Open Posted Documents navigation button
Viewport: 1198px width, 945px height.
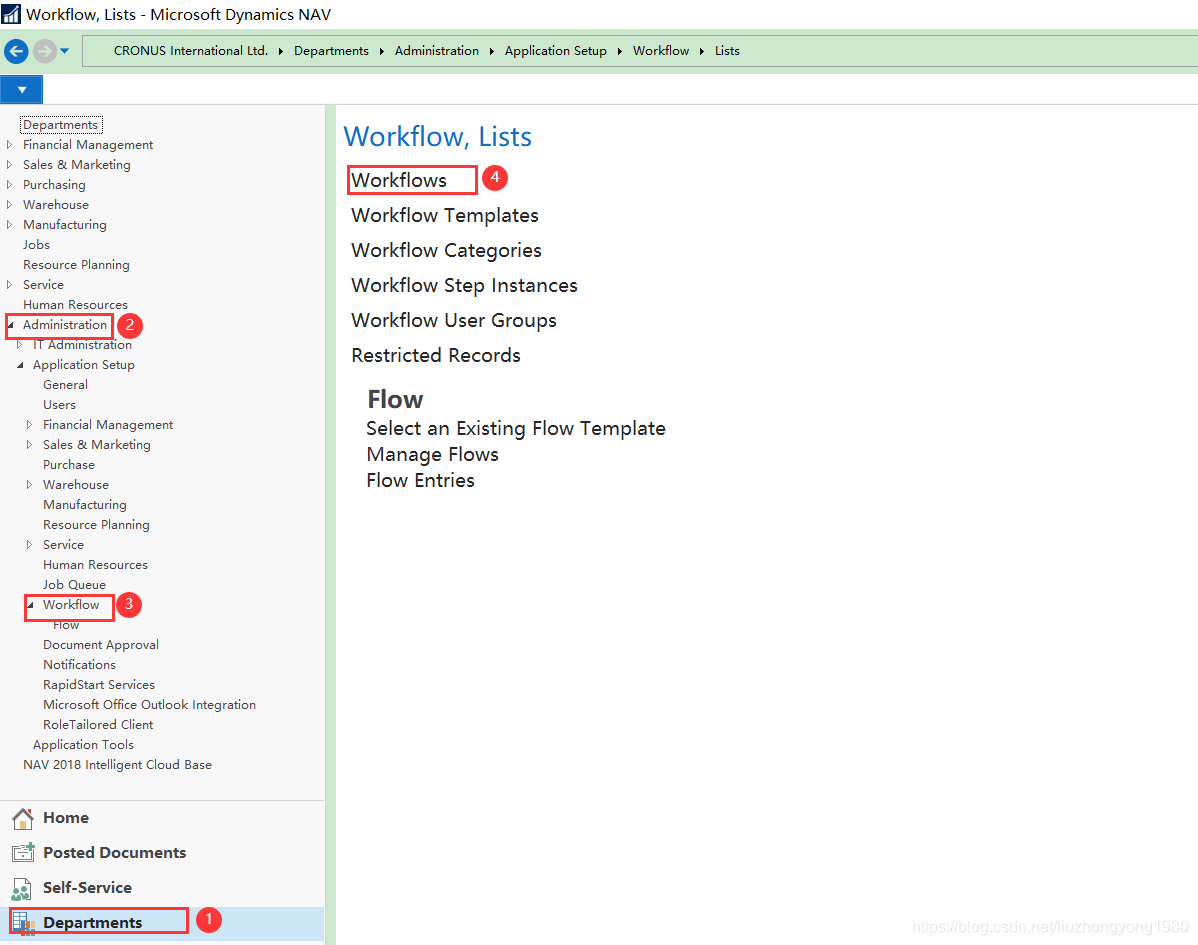tap(162, 853)
